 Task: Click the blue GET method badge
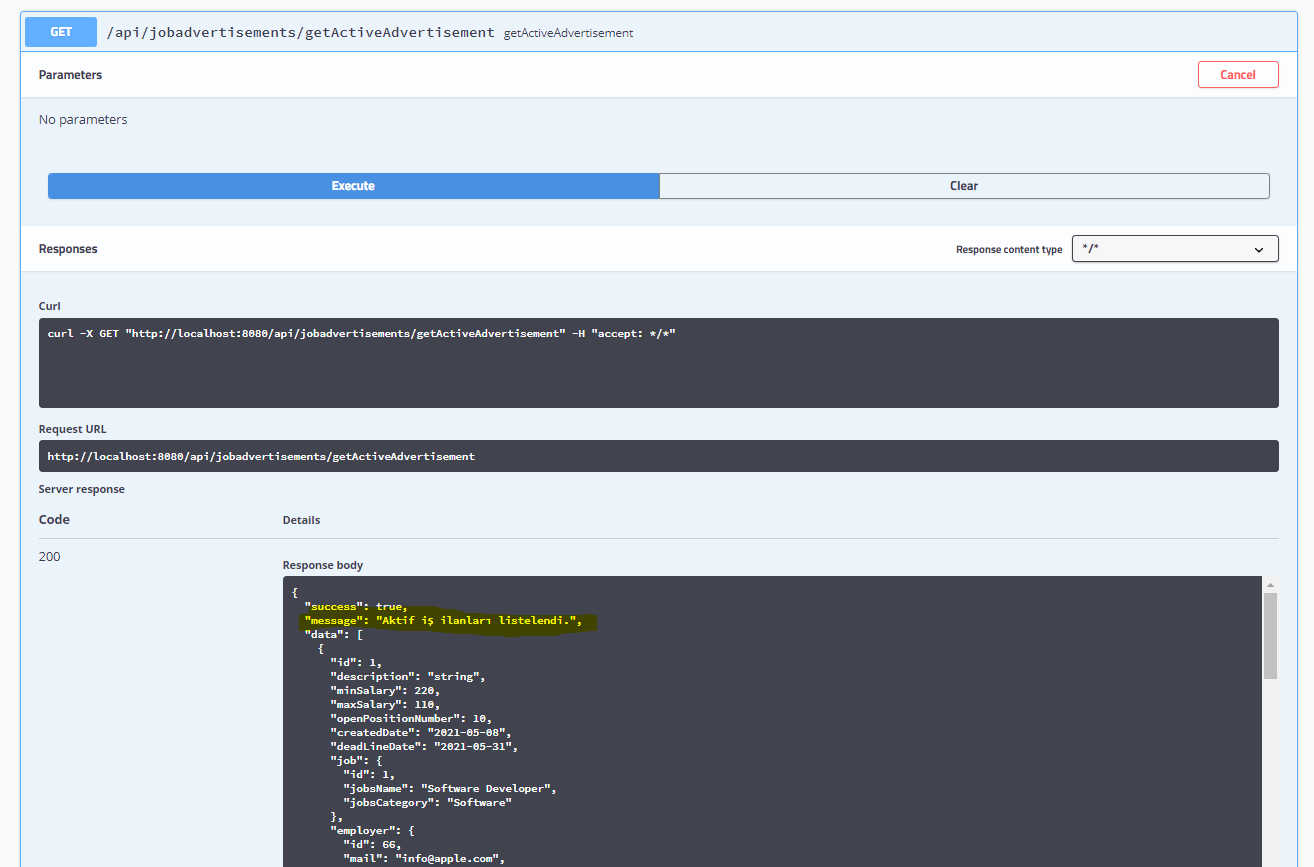click(x=59, y=32)
